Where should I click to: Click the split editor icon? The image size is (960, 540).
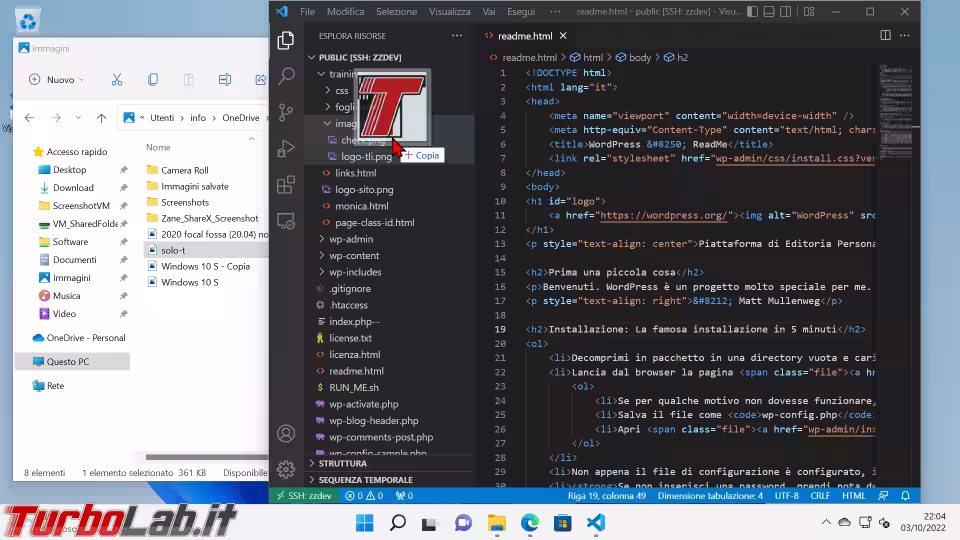click(x=884, y=34)
